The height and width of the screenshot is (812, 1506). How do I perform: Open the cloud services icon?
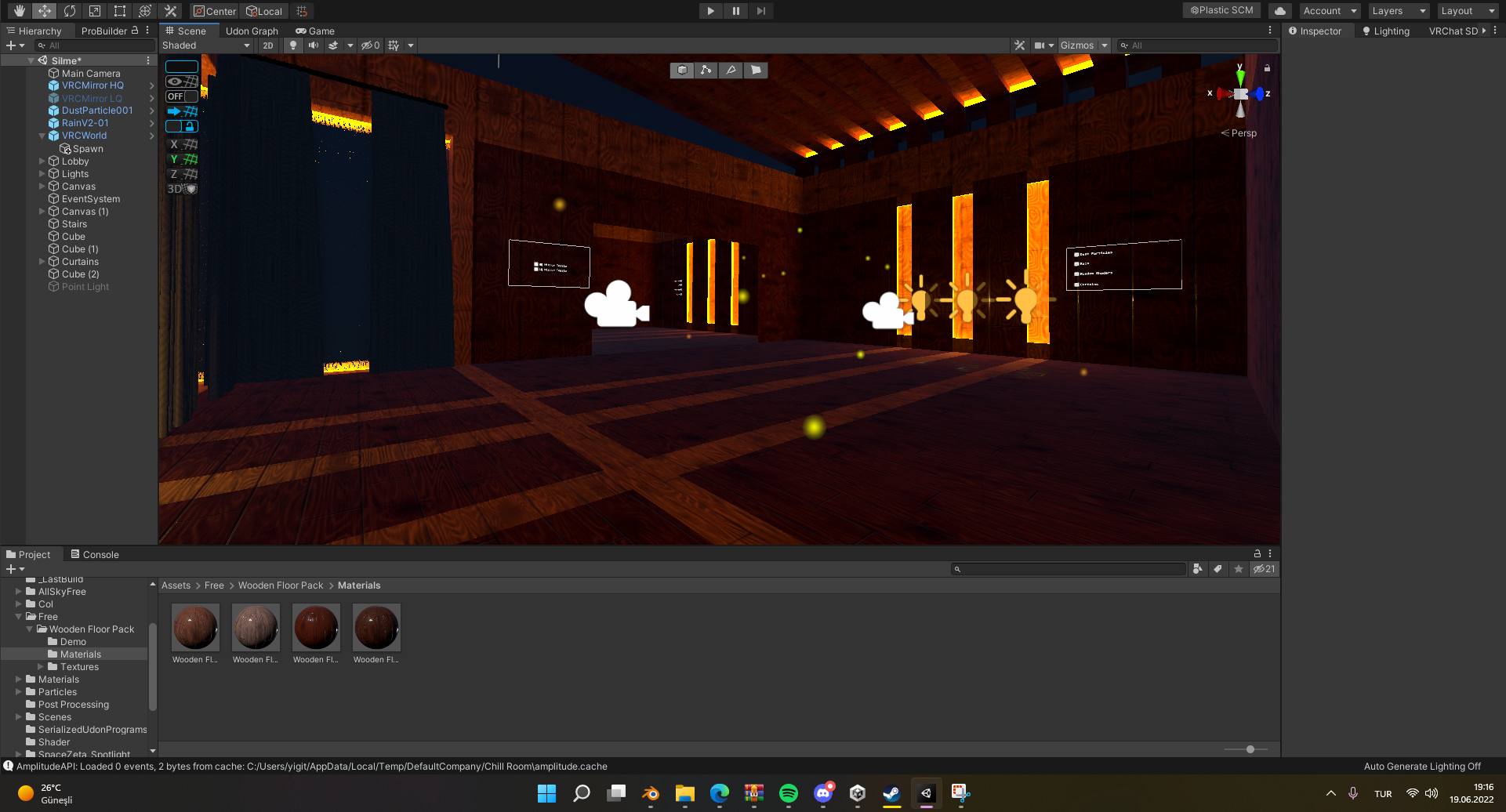pyautogui.click(x=1279, y=11)
